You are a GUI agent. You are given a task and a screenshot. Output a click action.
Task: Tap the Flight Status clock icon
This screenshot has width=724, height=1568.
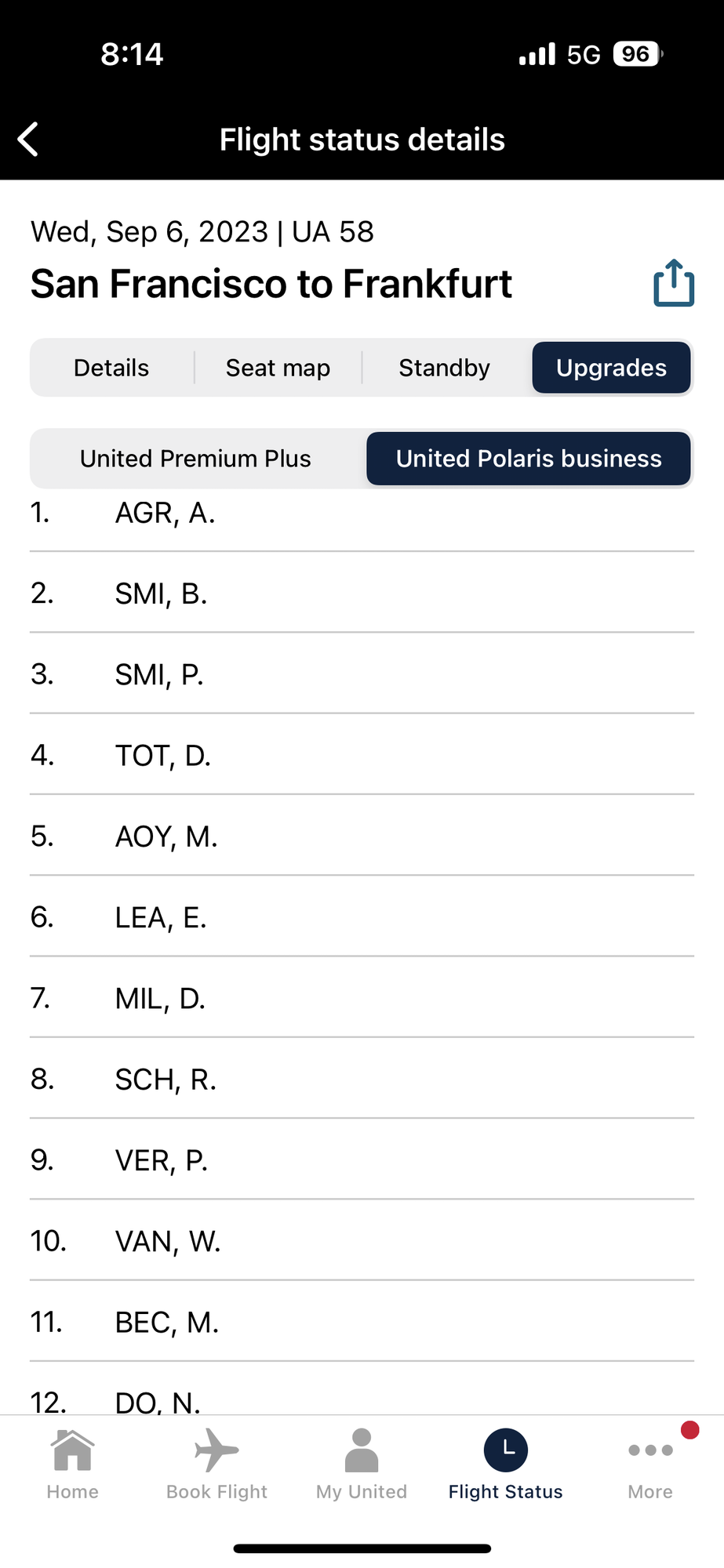[506, 1451]
